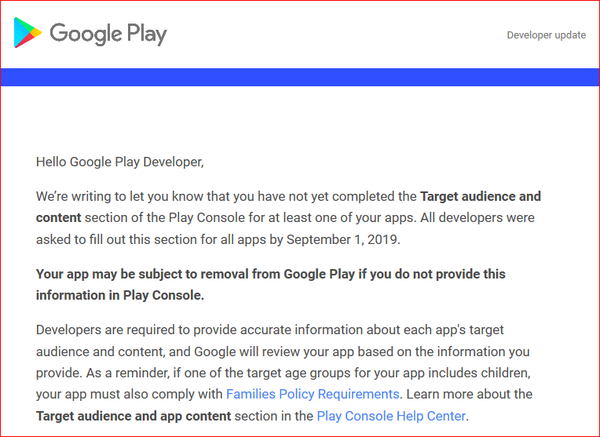600x437 pixels.
Task: Click the "September 1, 2019" deadline text
Action: [342, 240]
